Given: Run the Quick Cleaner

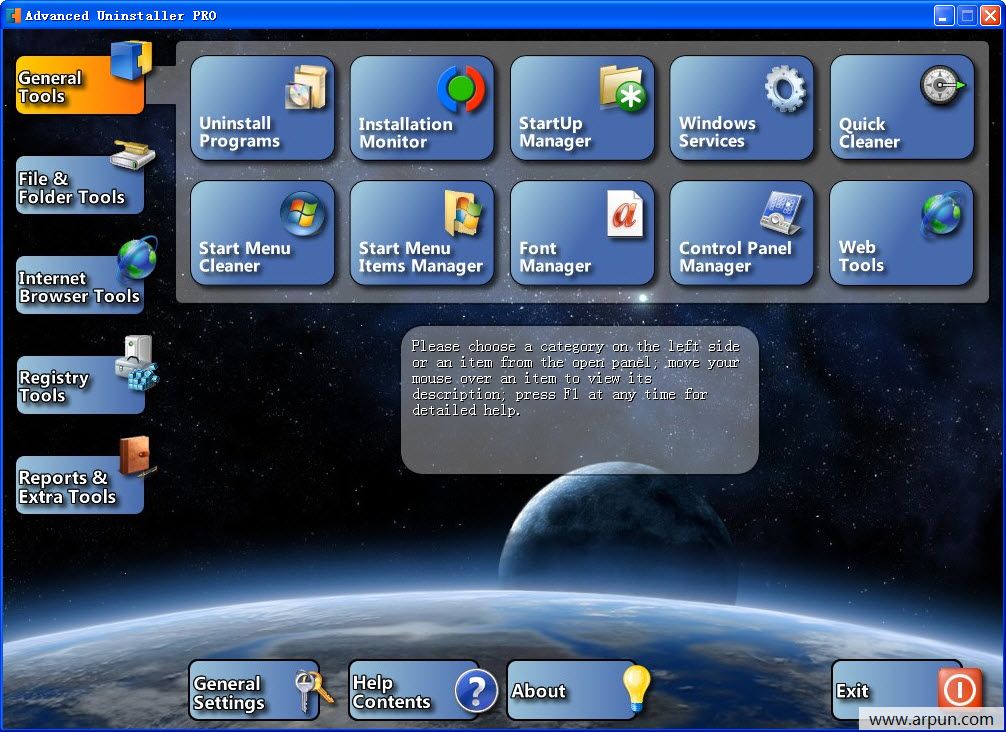Looking at the screenshot, I should [900, 108].
